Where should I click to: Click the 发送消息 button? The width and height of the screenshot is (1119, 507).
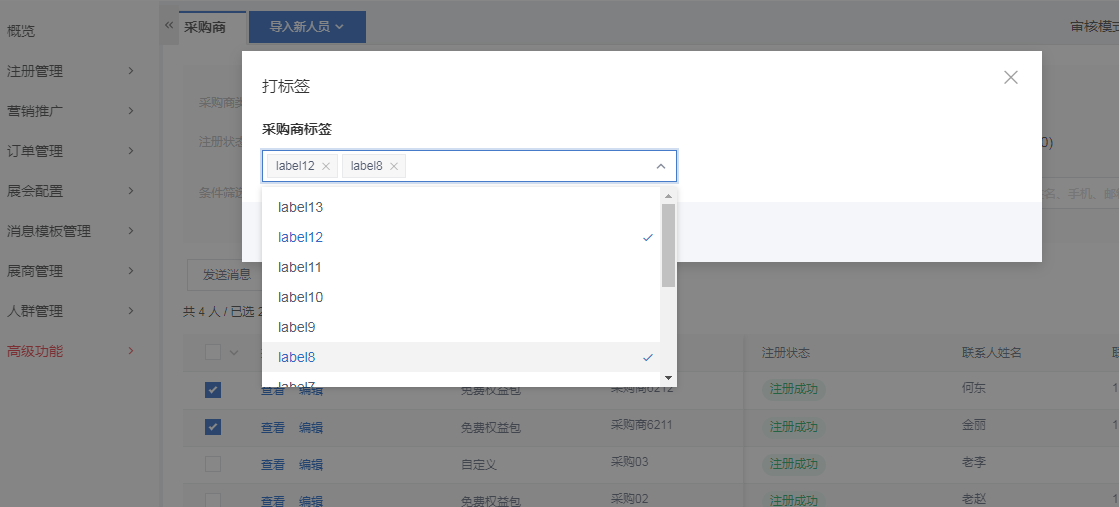(x=227, y=275)
